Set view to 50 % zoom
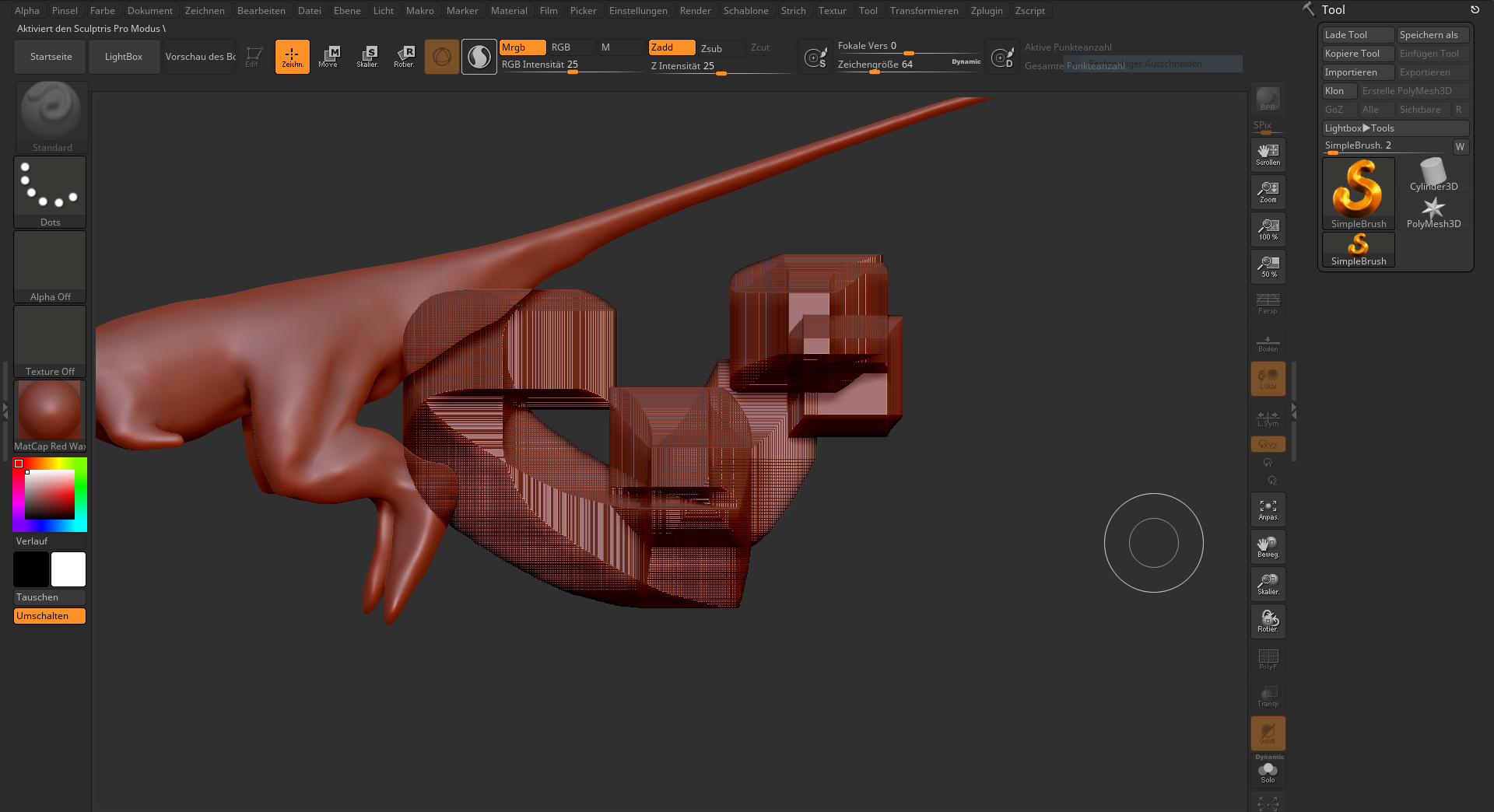Image resolution: width=1494 pixels, height=812 pixels. pyautogui.click(x=1268, y=267)
